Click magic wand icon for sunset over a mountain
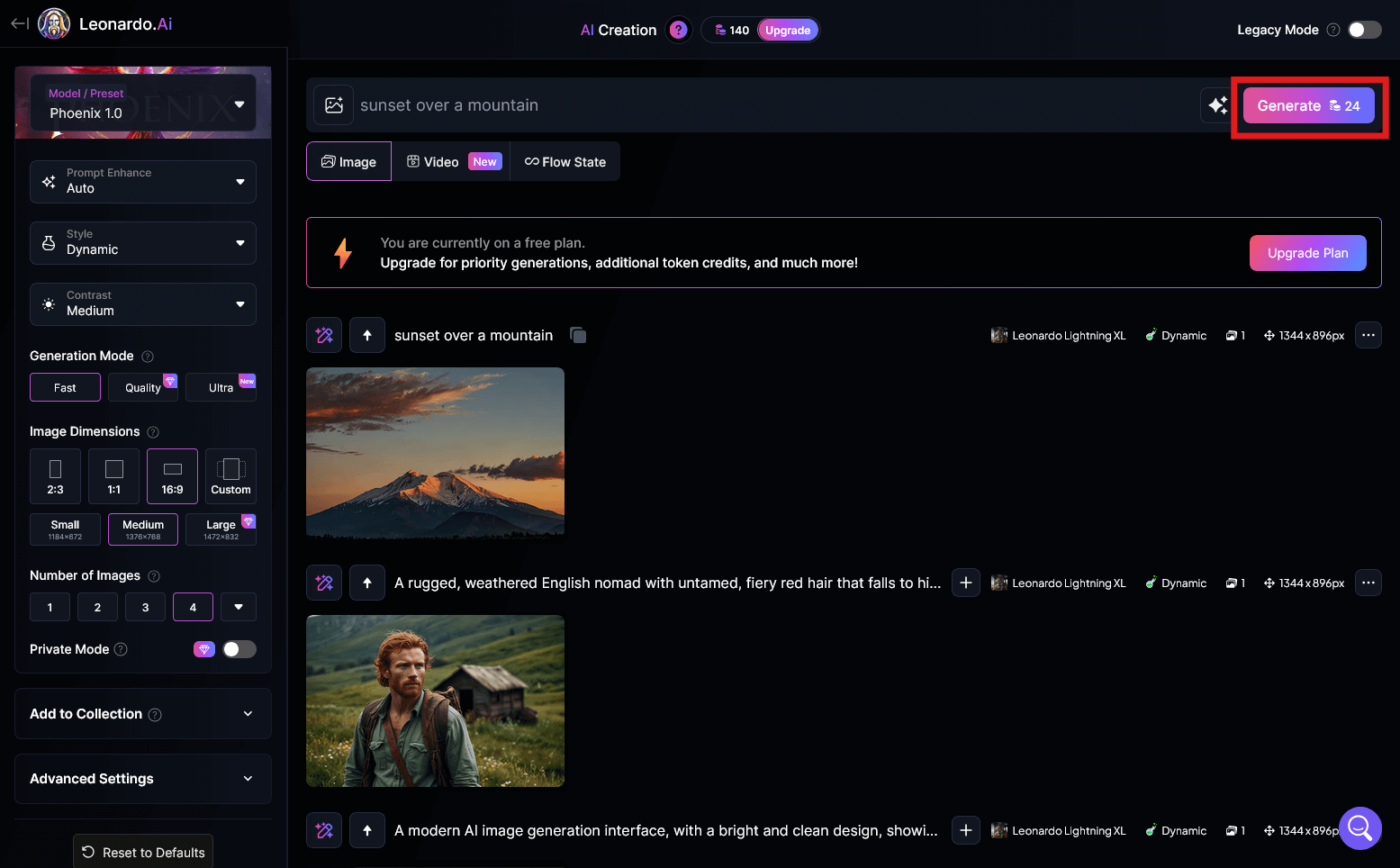Image resolution: width=1400 pixels, height=868 pixels. [324, 335]
